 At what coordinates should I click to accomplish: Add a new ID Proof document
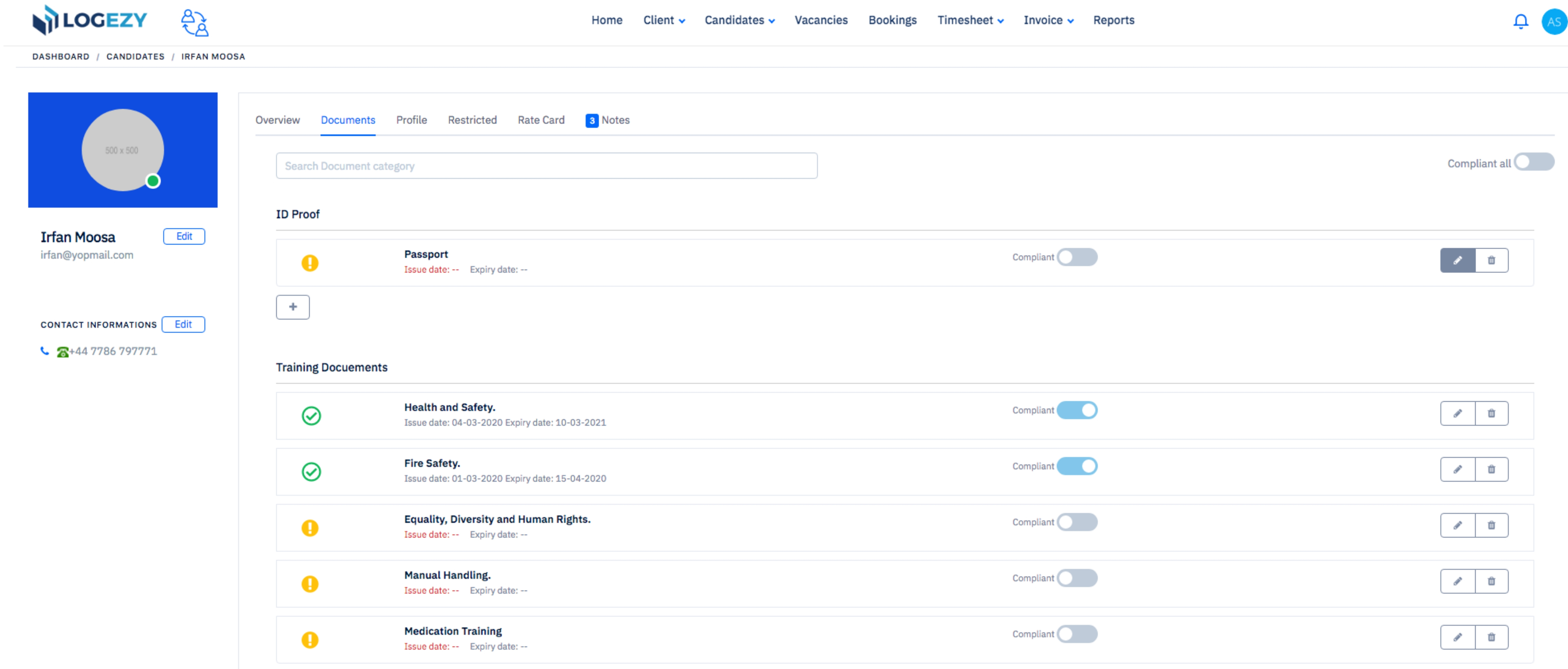coord(293,307)
